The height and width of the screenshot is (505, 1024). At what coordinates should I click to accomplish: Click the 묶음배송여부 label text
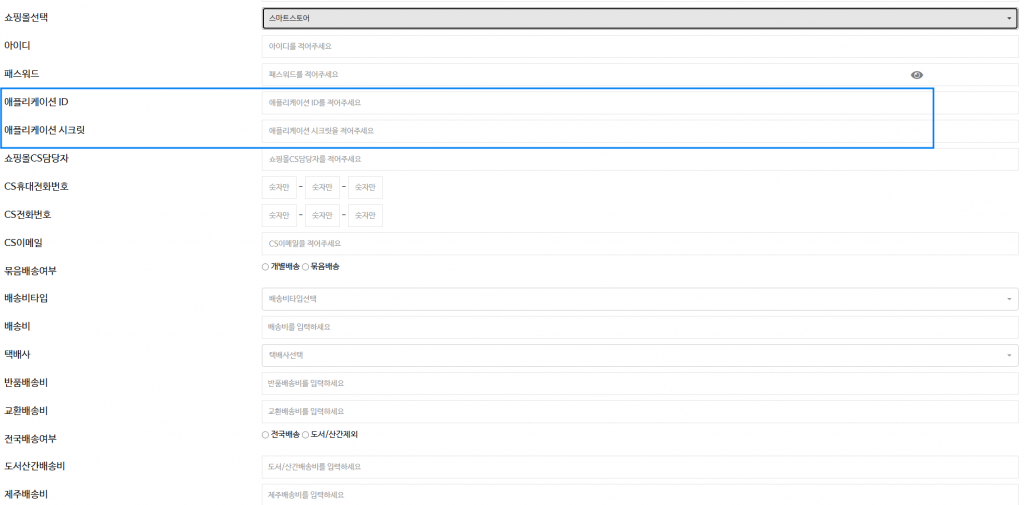[x=30, y=270]
